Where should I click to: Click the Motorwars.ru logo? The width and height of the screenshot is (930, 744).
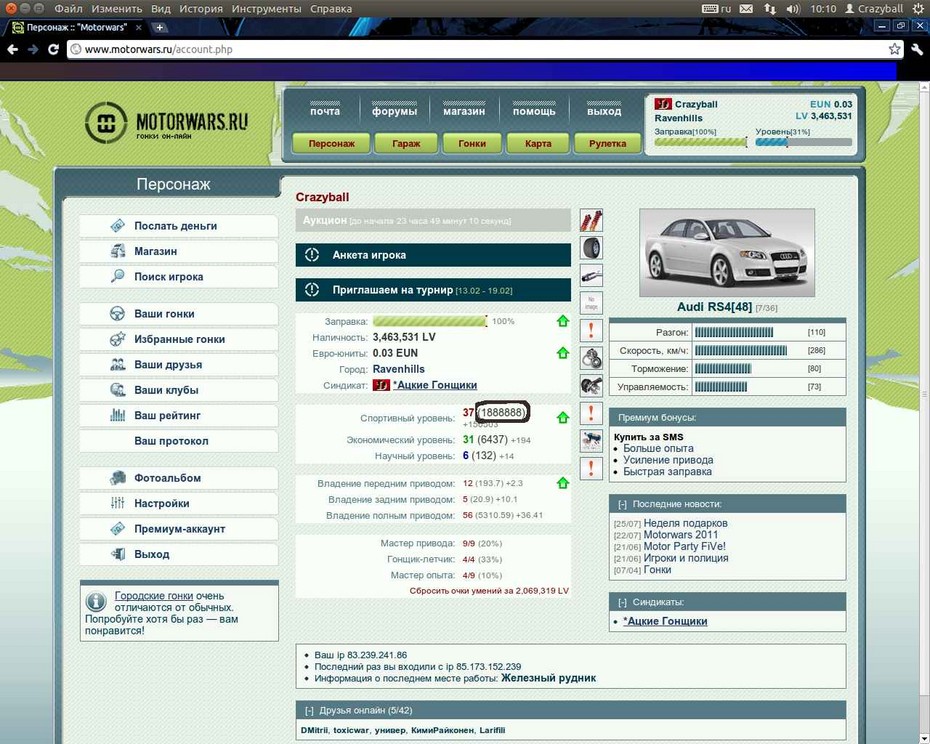click(166, 123)
